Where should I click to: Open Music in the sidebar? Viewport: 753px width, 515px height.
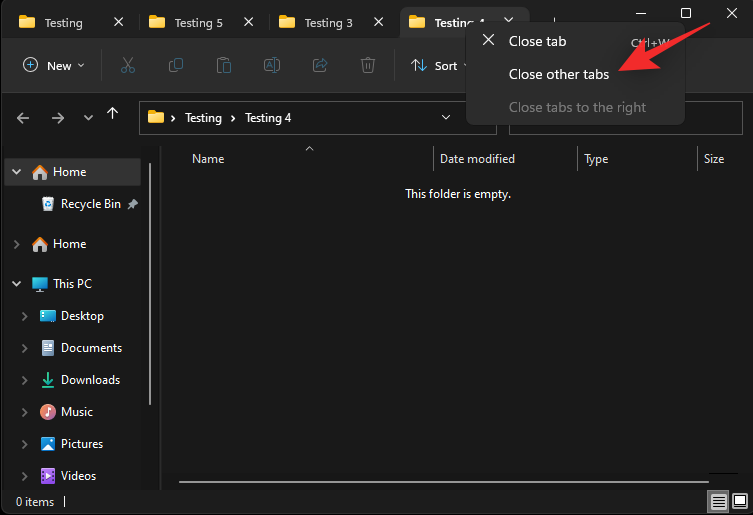coord(67,412)
